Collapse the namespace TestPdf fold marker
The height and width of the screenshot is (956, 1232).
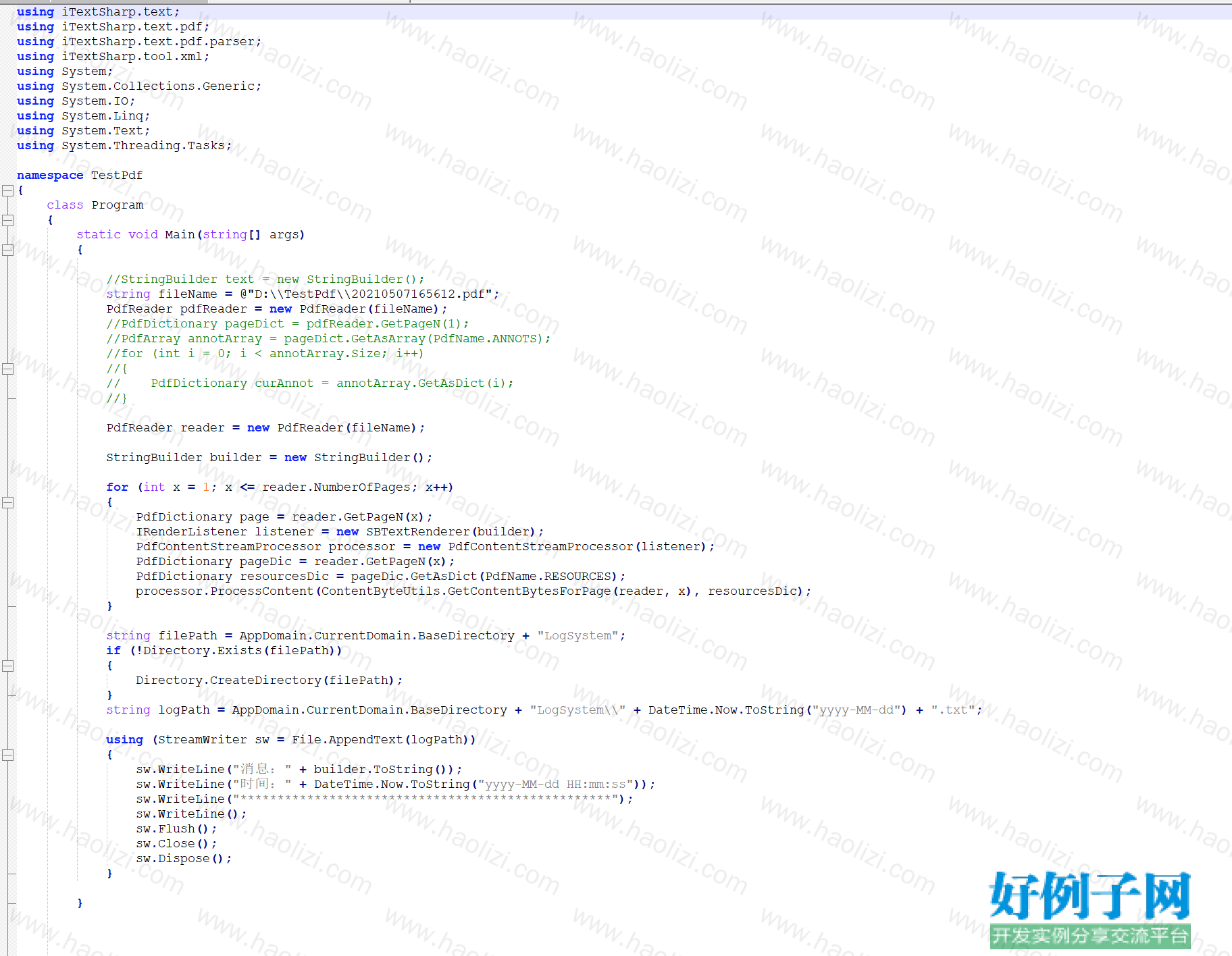8,190
